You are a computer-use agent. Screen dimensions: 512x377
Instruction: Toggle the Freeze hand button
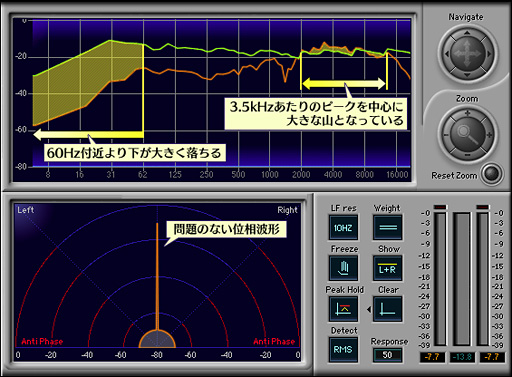343,268
